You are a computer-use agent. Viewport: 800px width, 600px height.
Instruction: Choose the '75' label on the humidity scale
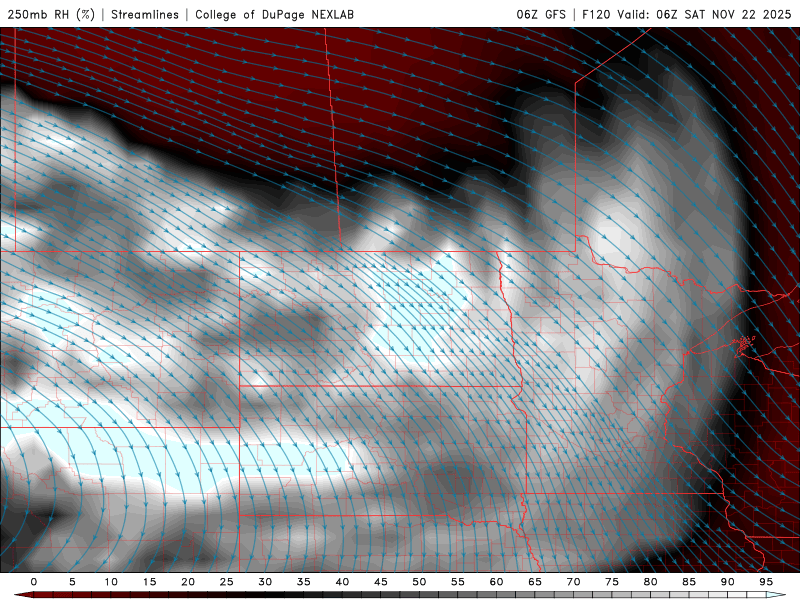tap(612, 582)
